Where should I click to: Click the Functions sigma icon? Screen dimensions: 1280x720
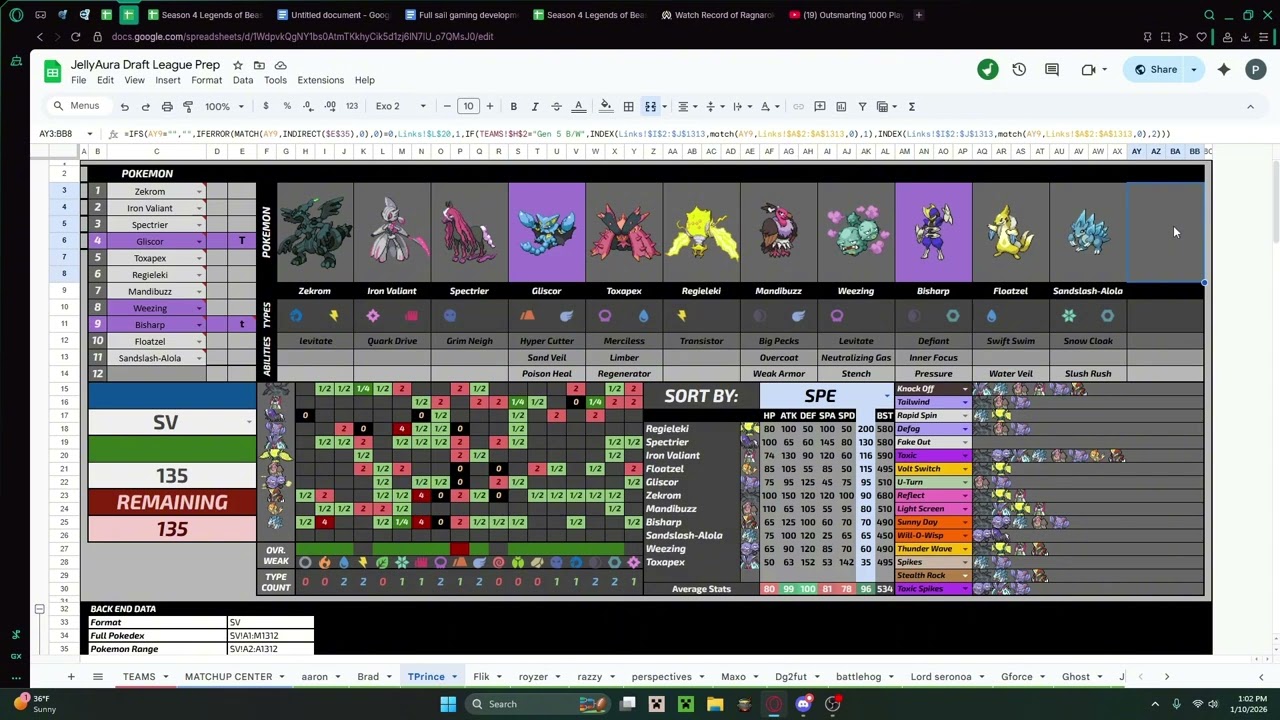tap(911, 106)
